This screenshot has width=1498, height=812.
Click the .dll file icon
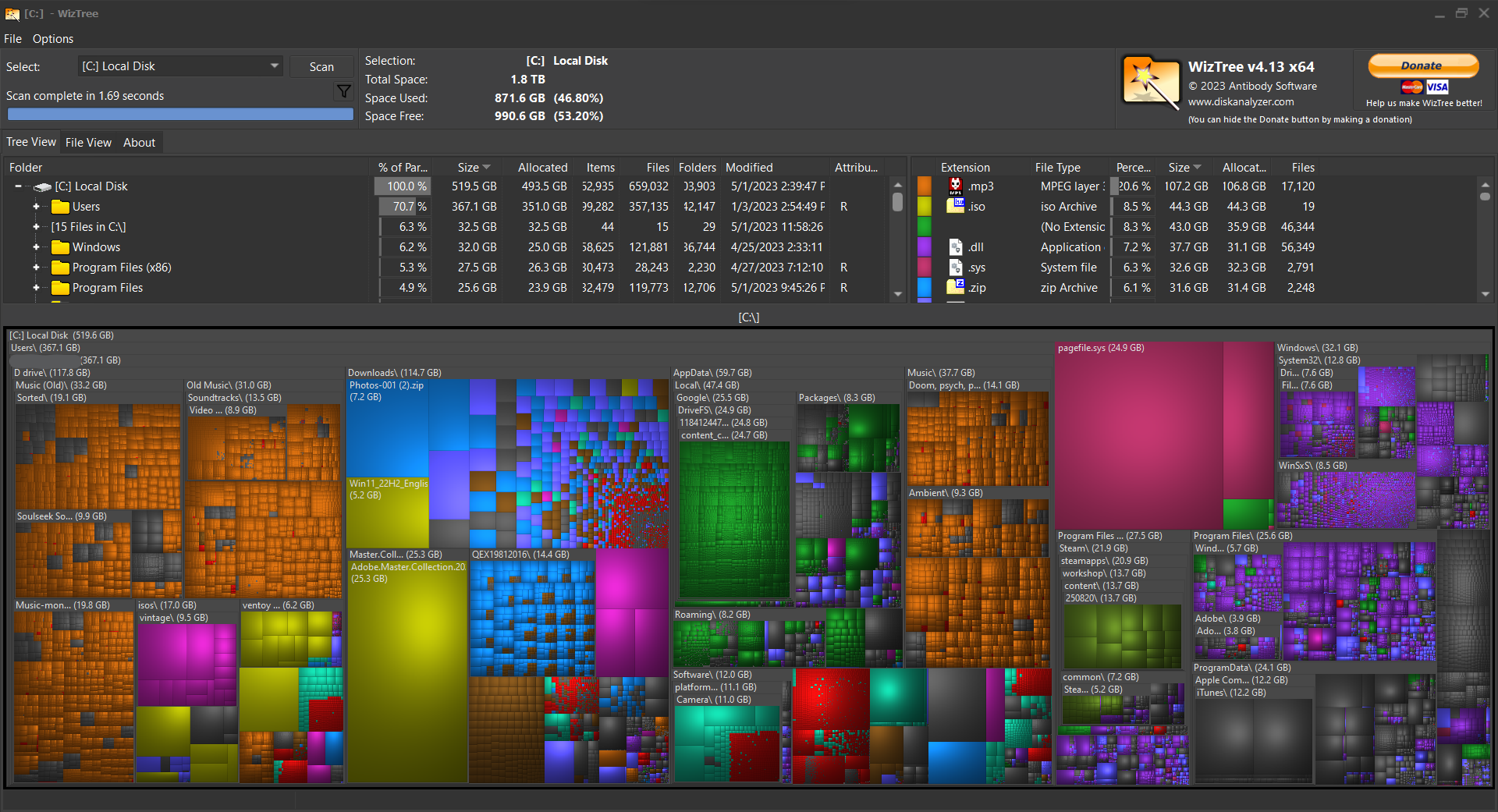point(955,246)
